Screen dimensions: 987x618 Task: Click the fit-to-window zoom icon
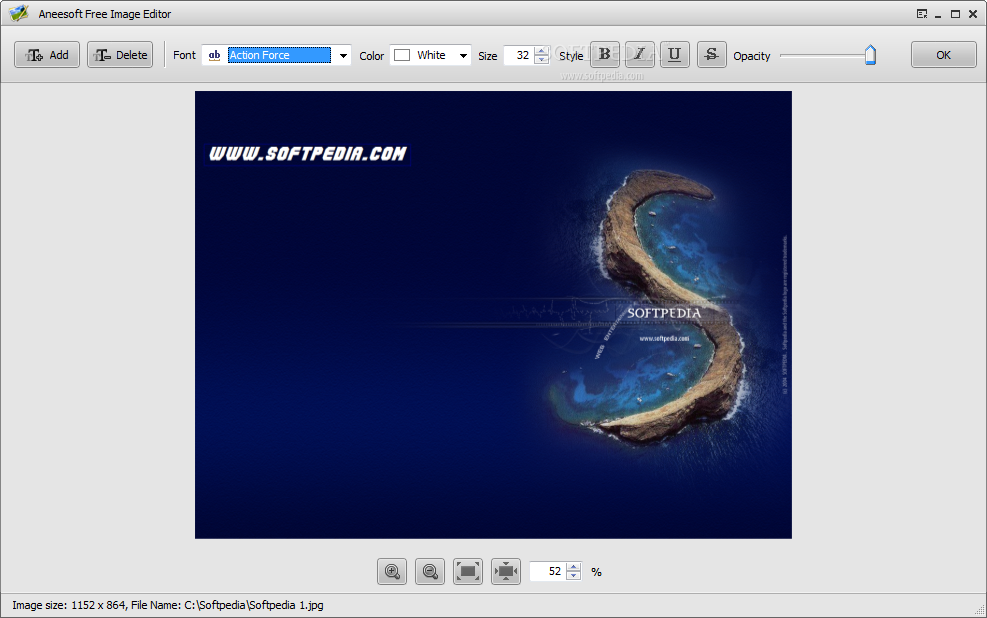pyautogui.click(x=468, y=571)
